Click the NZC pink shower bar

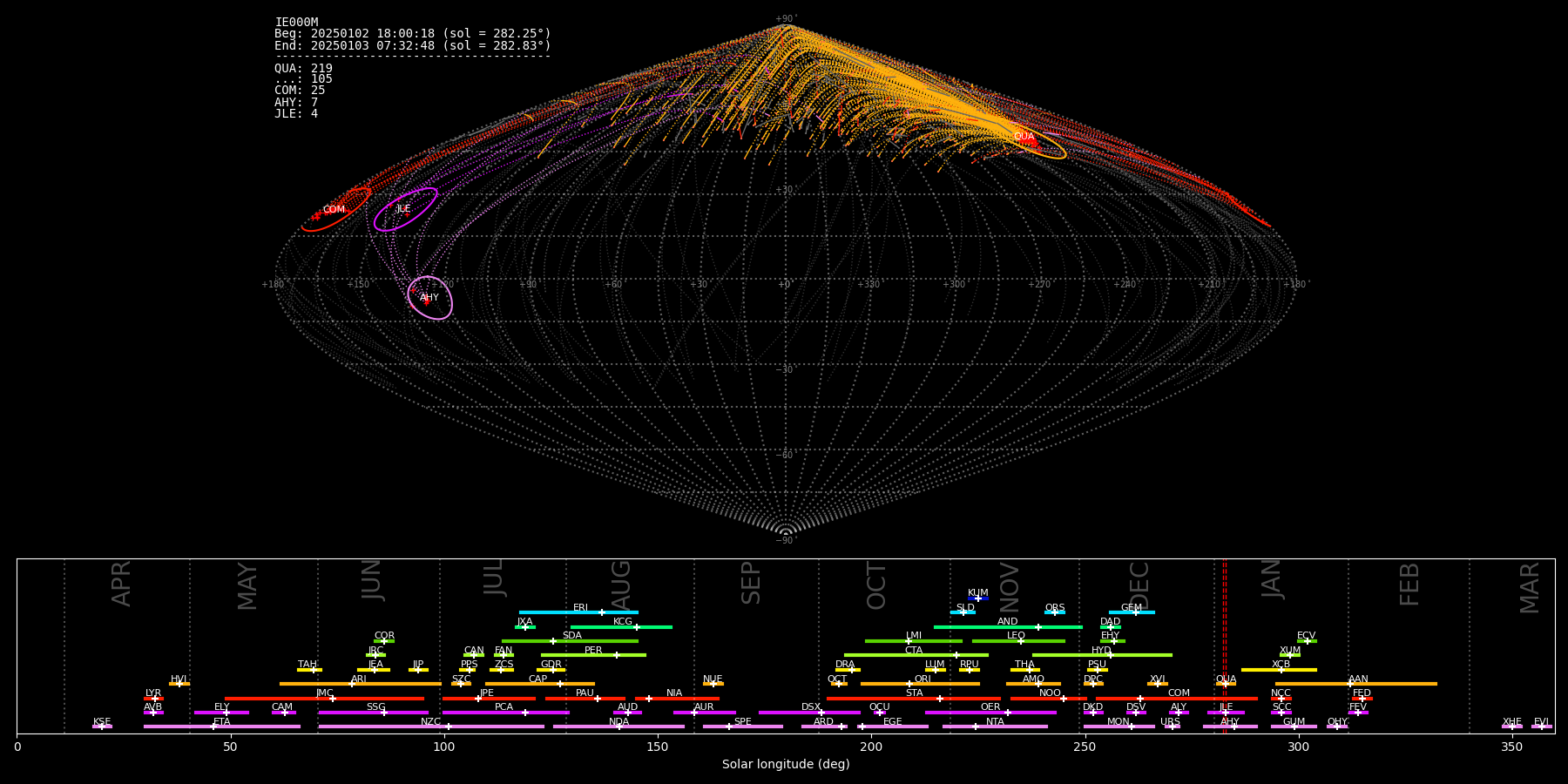pyautogui.click(x=431, y=727)
